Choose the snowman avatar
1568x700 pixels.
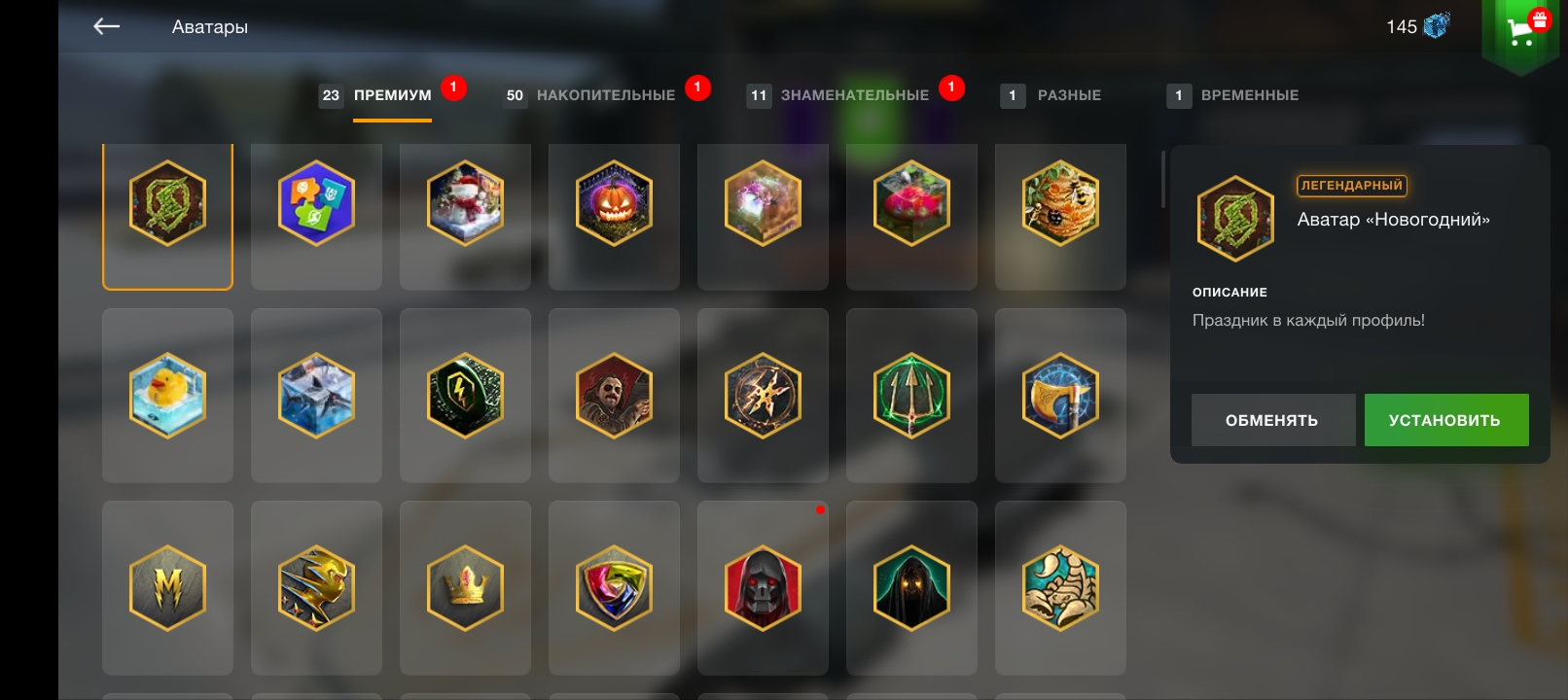pyautogui.click(x=465, y=217)
